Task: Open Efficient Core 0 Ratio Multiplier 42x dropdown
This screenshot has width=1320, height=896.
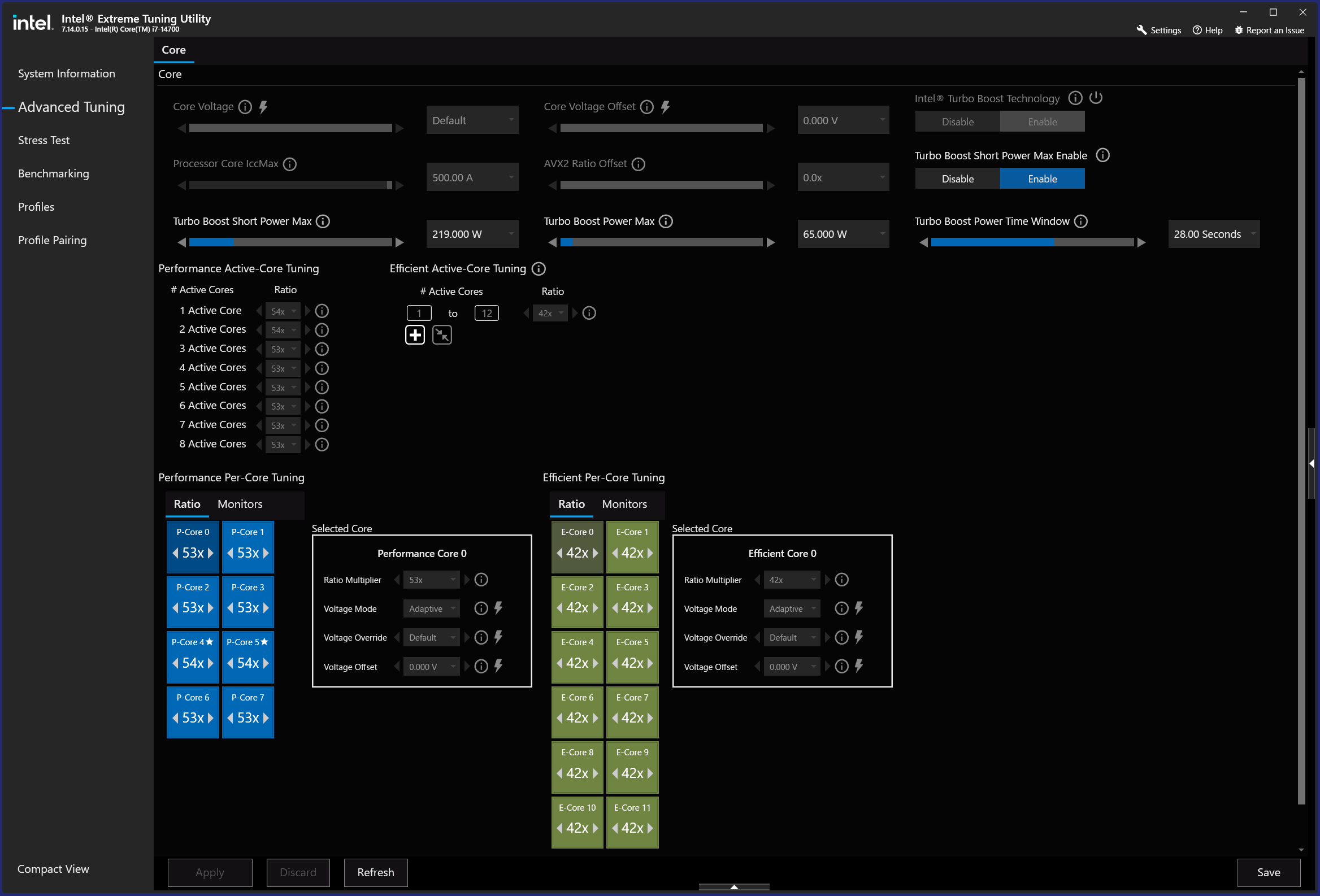Action: [x=791, y=580]
